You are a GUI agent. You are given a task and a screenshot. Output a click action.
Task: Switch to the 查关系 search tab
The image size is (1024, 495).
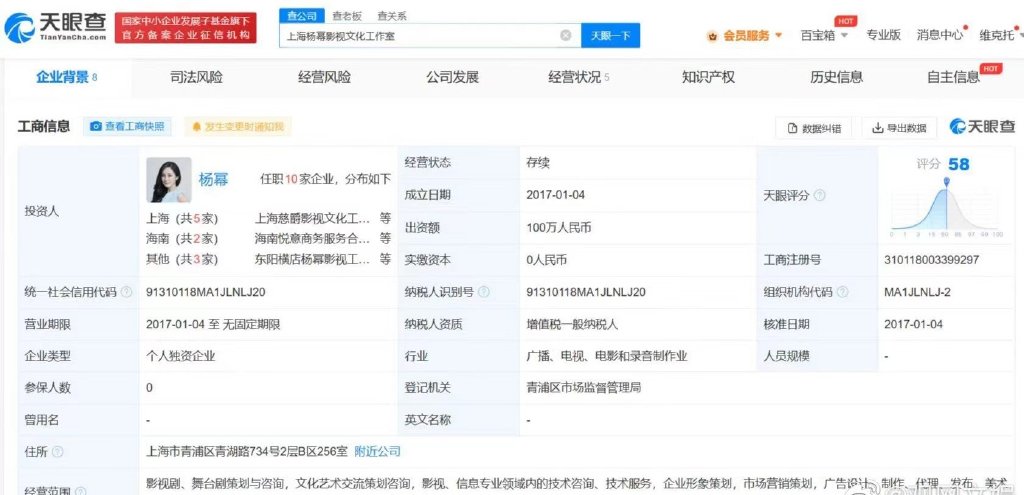392,16
